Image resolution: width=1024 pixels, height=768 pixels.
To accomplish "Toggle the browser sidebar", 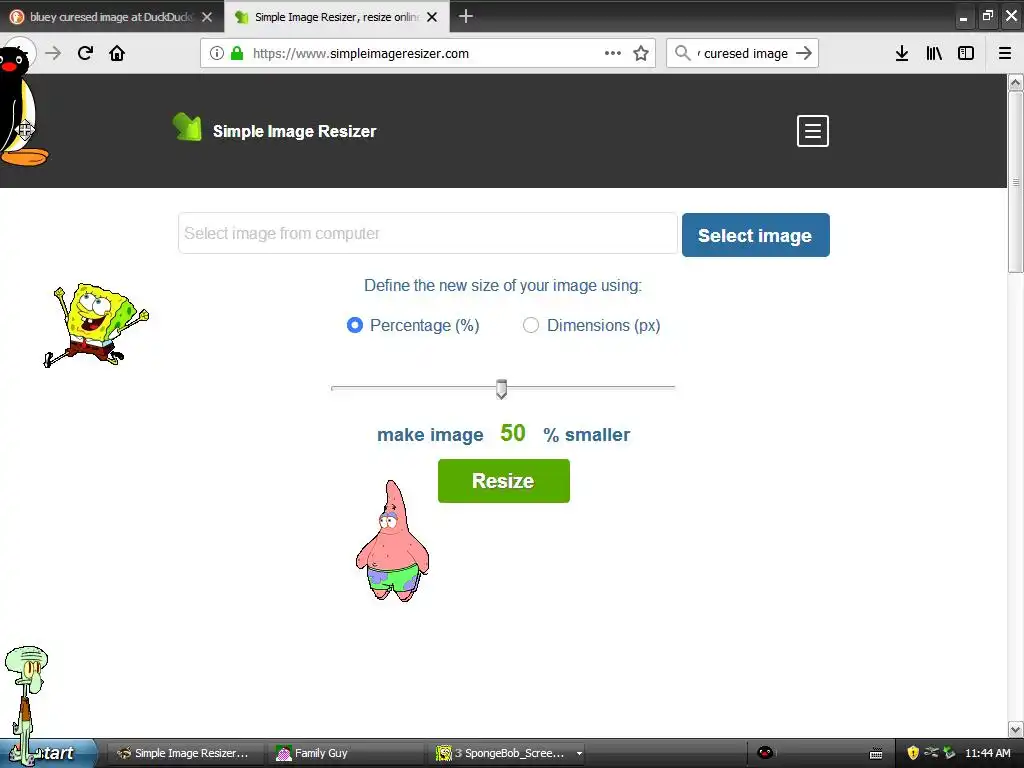I will (x=966, y=53).
